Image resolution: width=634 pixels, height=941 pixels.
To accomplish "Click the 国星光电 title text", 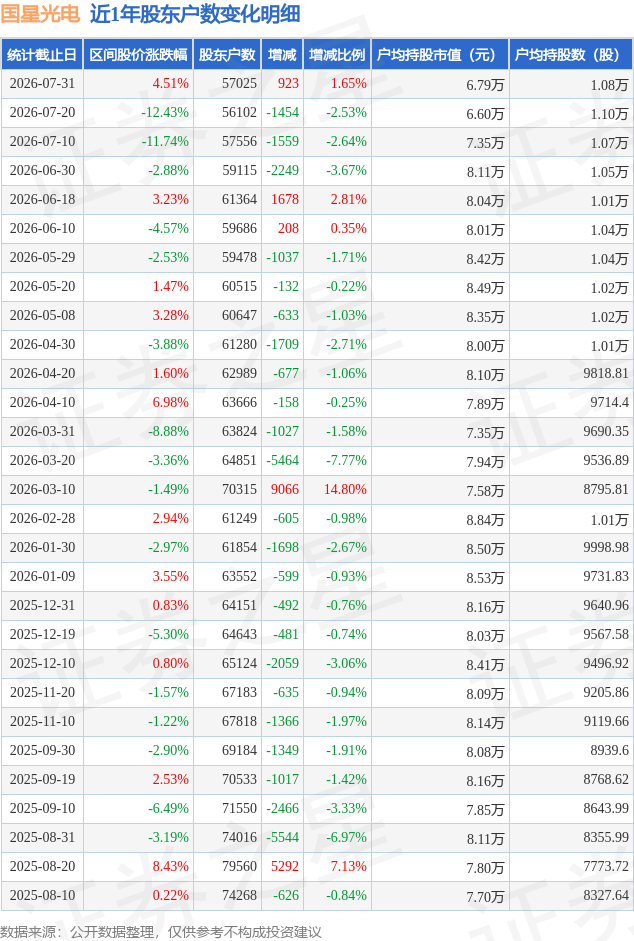I will pyautogui.click(x=40, y=14).
